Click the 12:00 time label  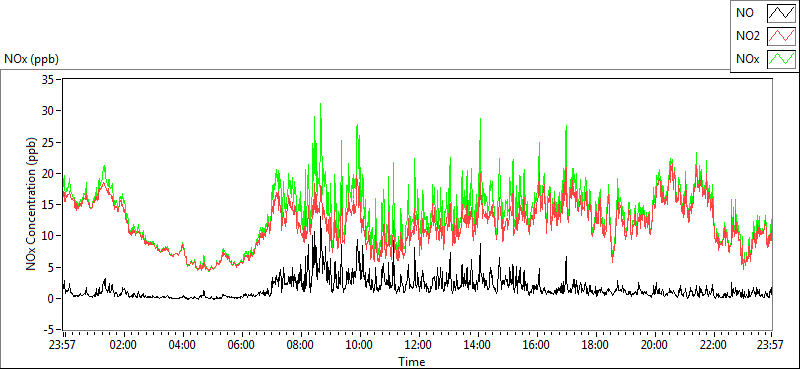point(419,344)
